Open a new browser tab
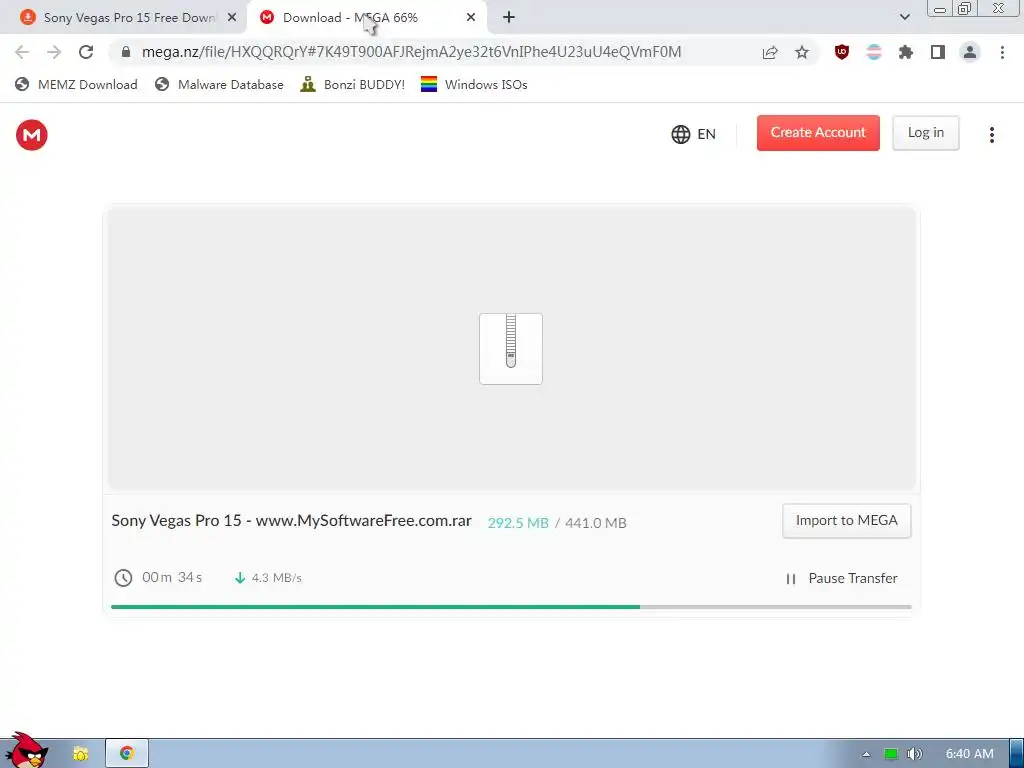The width and height of the screenshot is (1024, 768). click(509, 18)
